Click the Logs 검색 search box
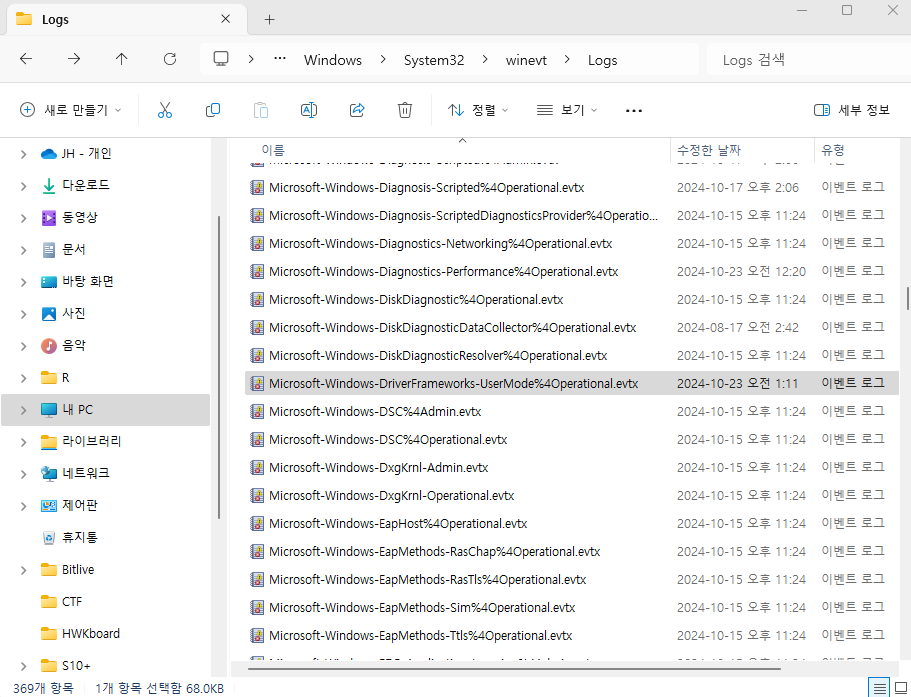Viewport: 911px width, 697px height. (808, 59)
